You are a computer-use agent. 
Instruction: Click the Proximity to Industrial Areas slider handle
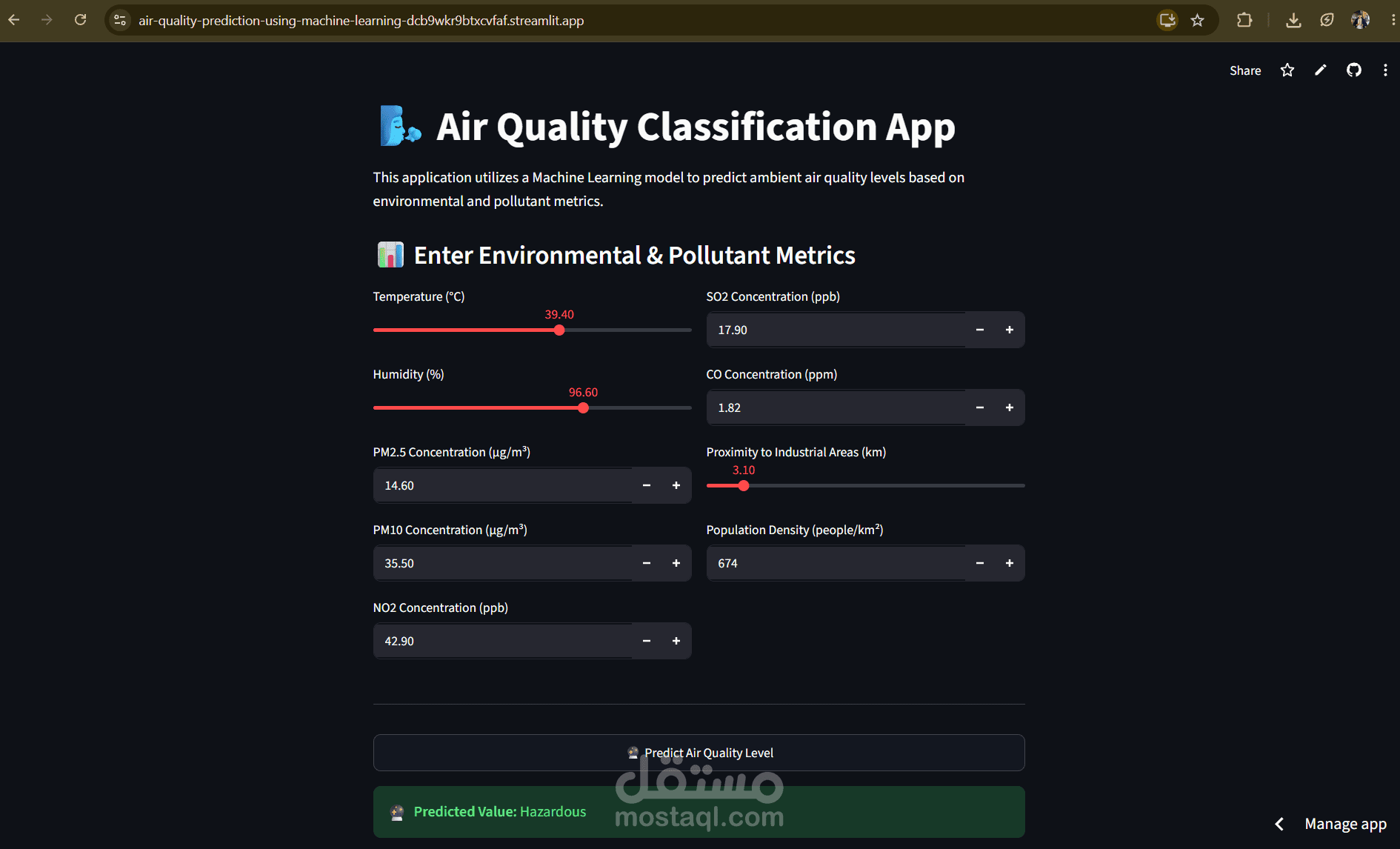coord(744,486)
